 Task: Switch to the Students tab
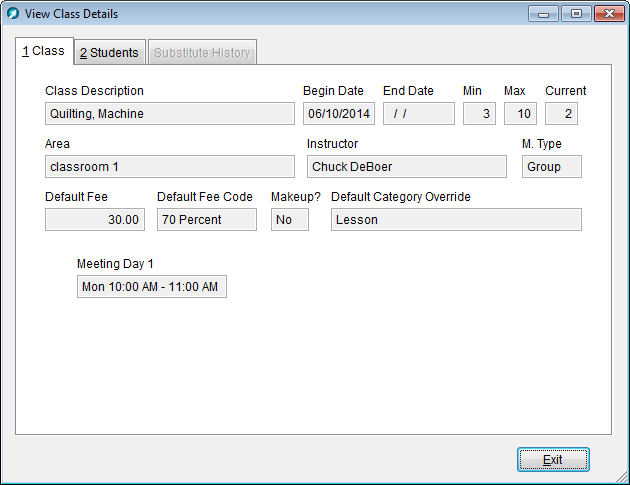coord(109,52)
